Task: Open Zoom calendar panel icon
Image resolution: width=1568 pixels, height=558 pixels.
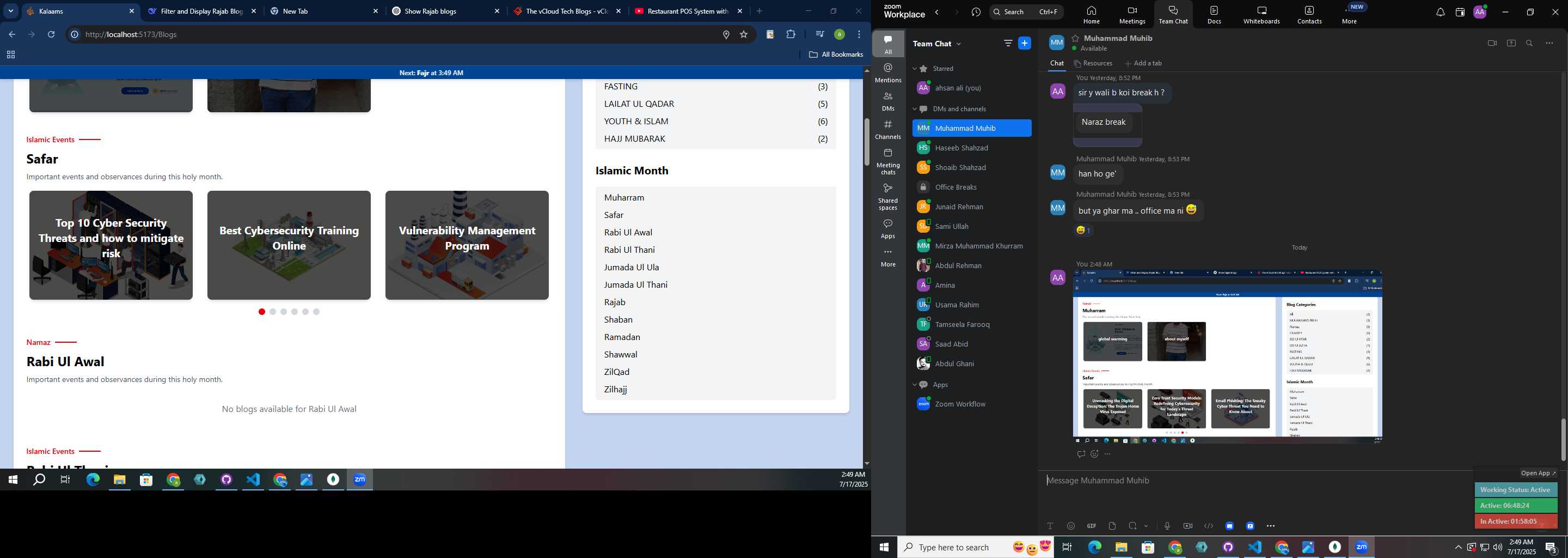Action: (x=1460, y=12)
